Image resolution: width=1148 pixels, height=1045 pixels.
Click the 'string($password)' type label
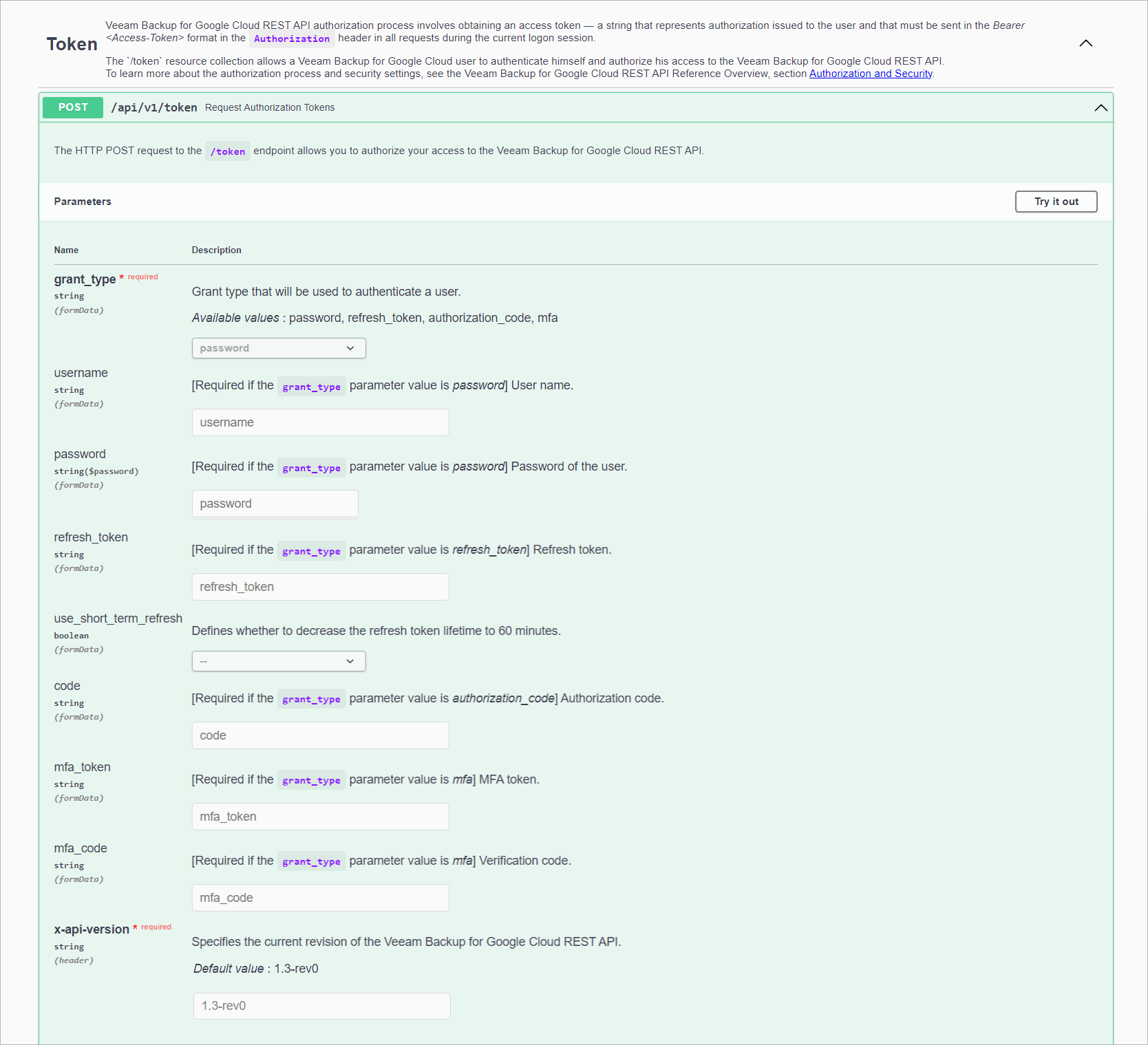[x=96, y=471]
